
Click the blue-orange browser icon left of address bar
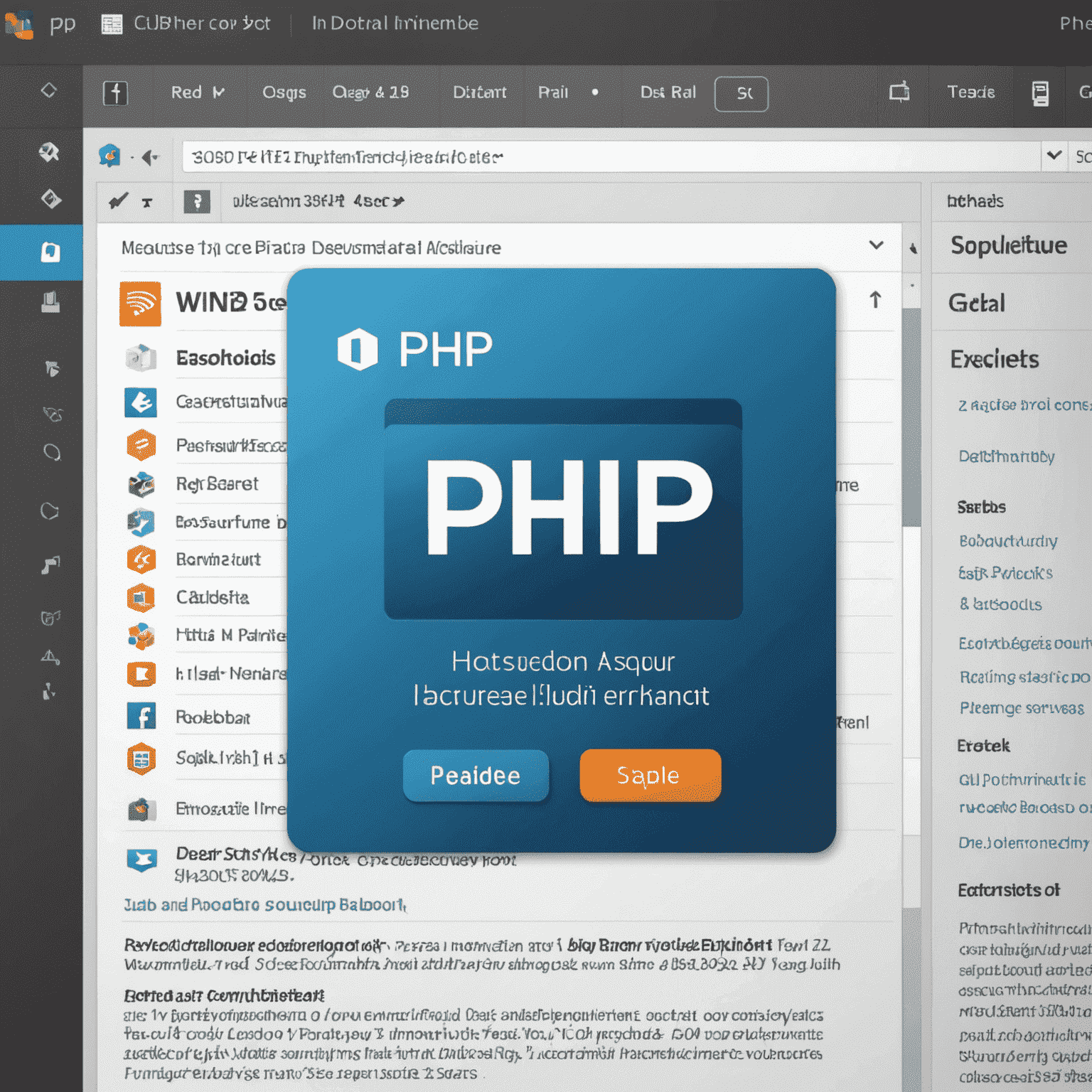(x=109, y=155)
